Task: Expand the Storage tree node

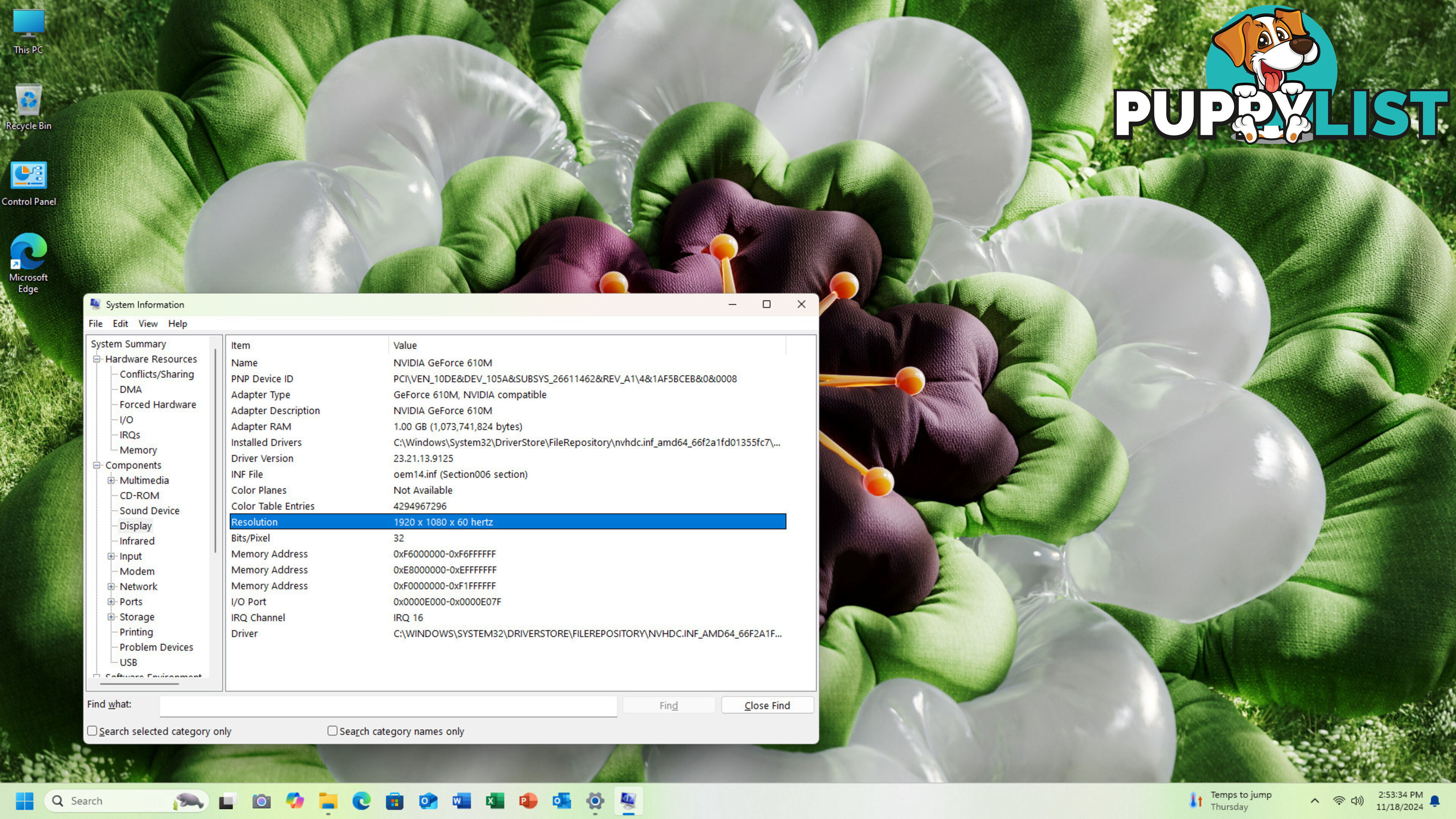Action: (111, 617)
